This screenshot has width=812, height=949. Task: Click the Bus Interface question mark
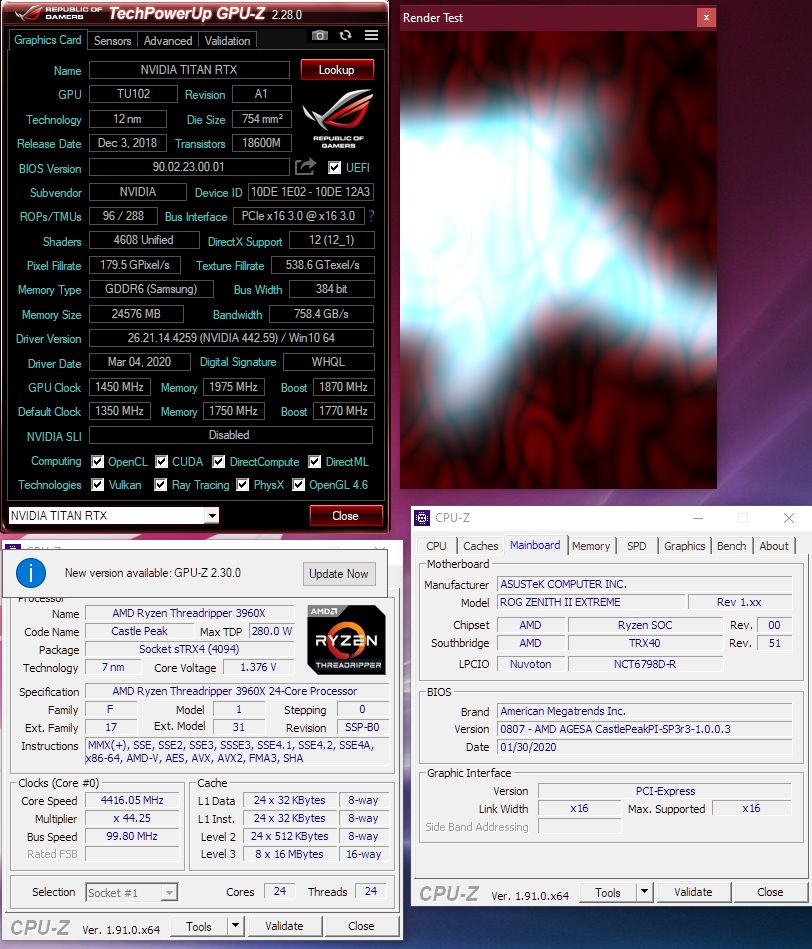coord(372,216)
